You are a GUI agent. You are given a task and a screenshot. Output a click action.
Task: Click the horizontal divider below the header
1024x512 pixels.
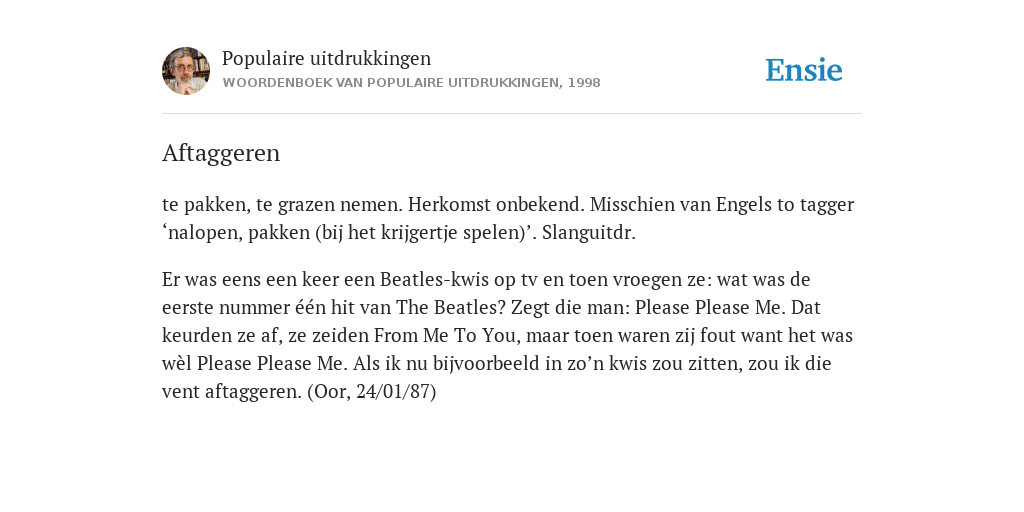click(512, 114)
